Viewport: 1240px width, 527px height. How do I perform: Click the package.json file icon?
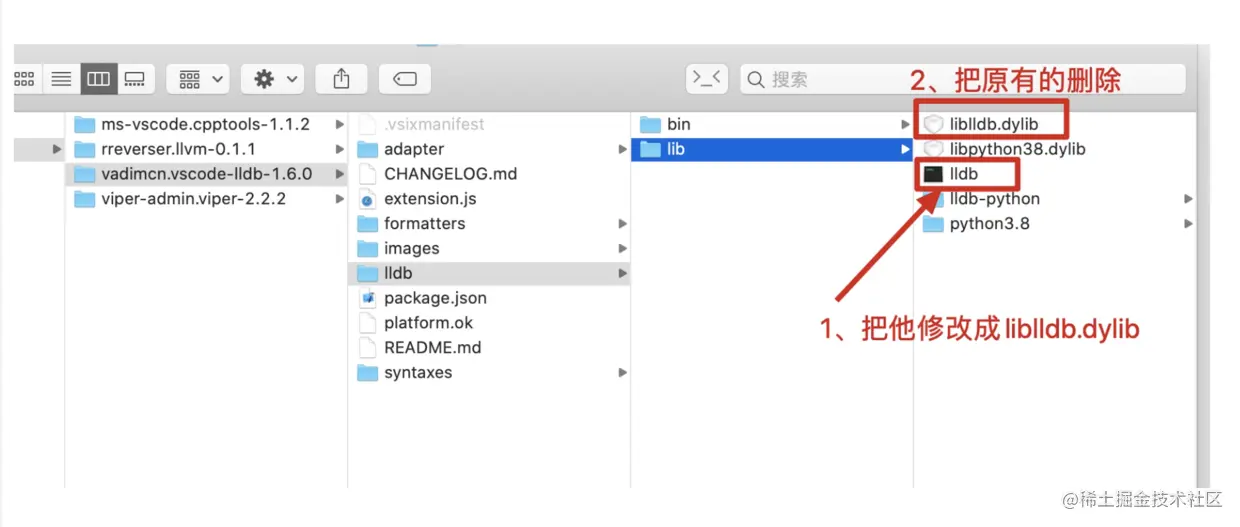367,298
